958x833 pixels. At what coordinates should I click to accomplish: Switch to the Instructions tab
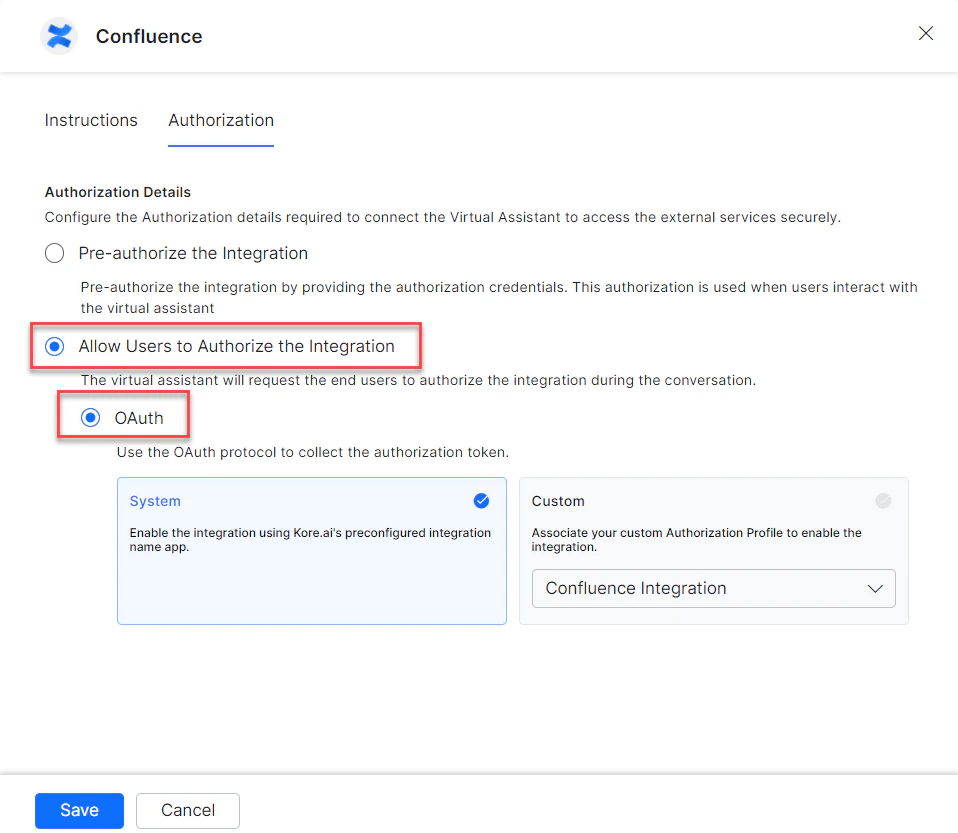click(91, 120)
